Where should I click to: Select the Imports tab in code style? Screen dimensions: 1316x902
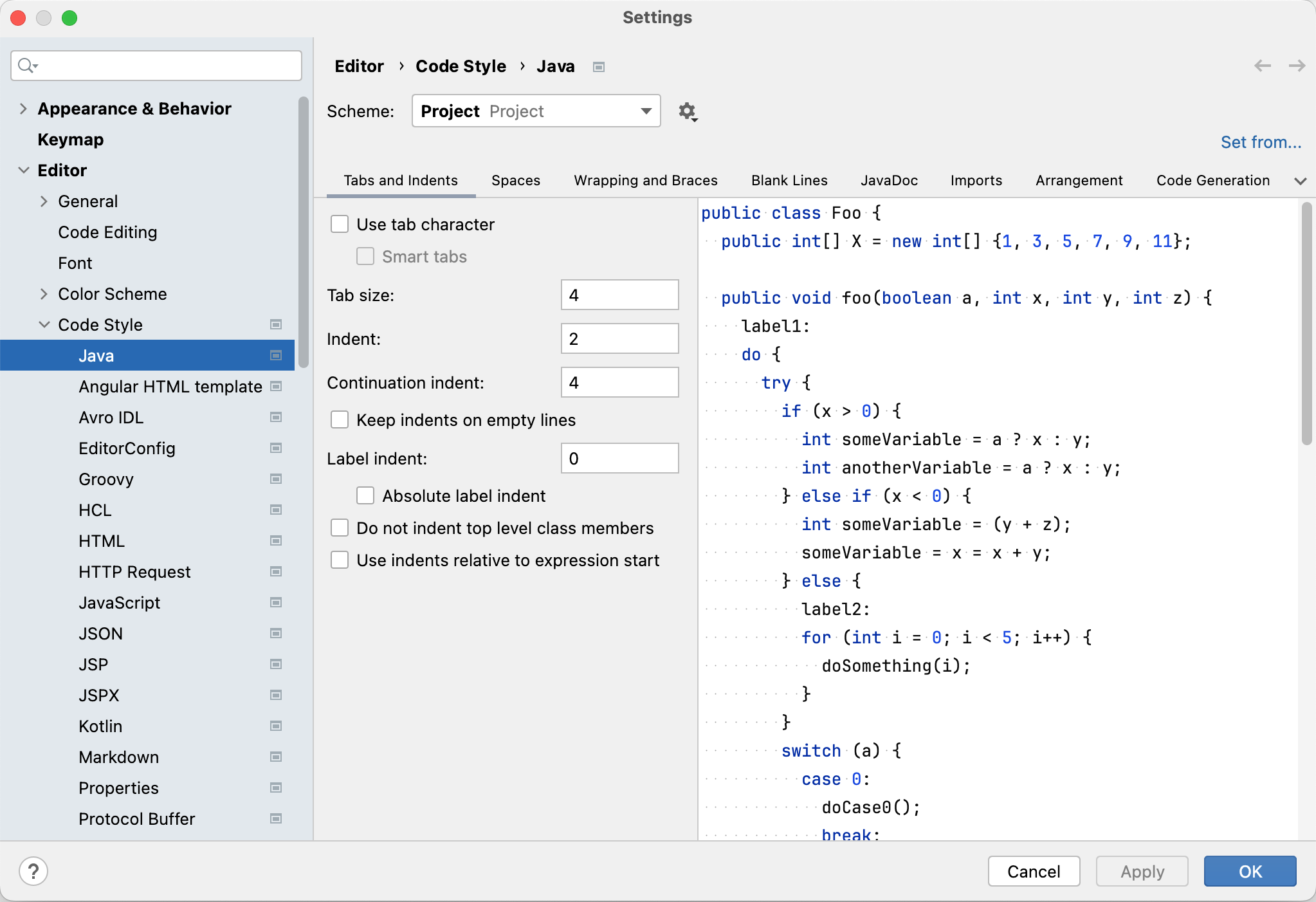tap(975, 180)
